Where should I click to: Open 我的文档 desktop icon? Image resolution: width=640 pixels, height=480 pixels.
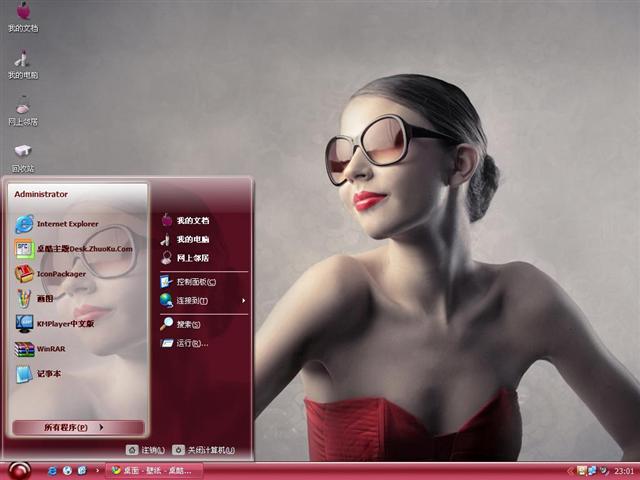[23, 17]
